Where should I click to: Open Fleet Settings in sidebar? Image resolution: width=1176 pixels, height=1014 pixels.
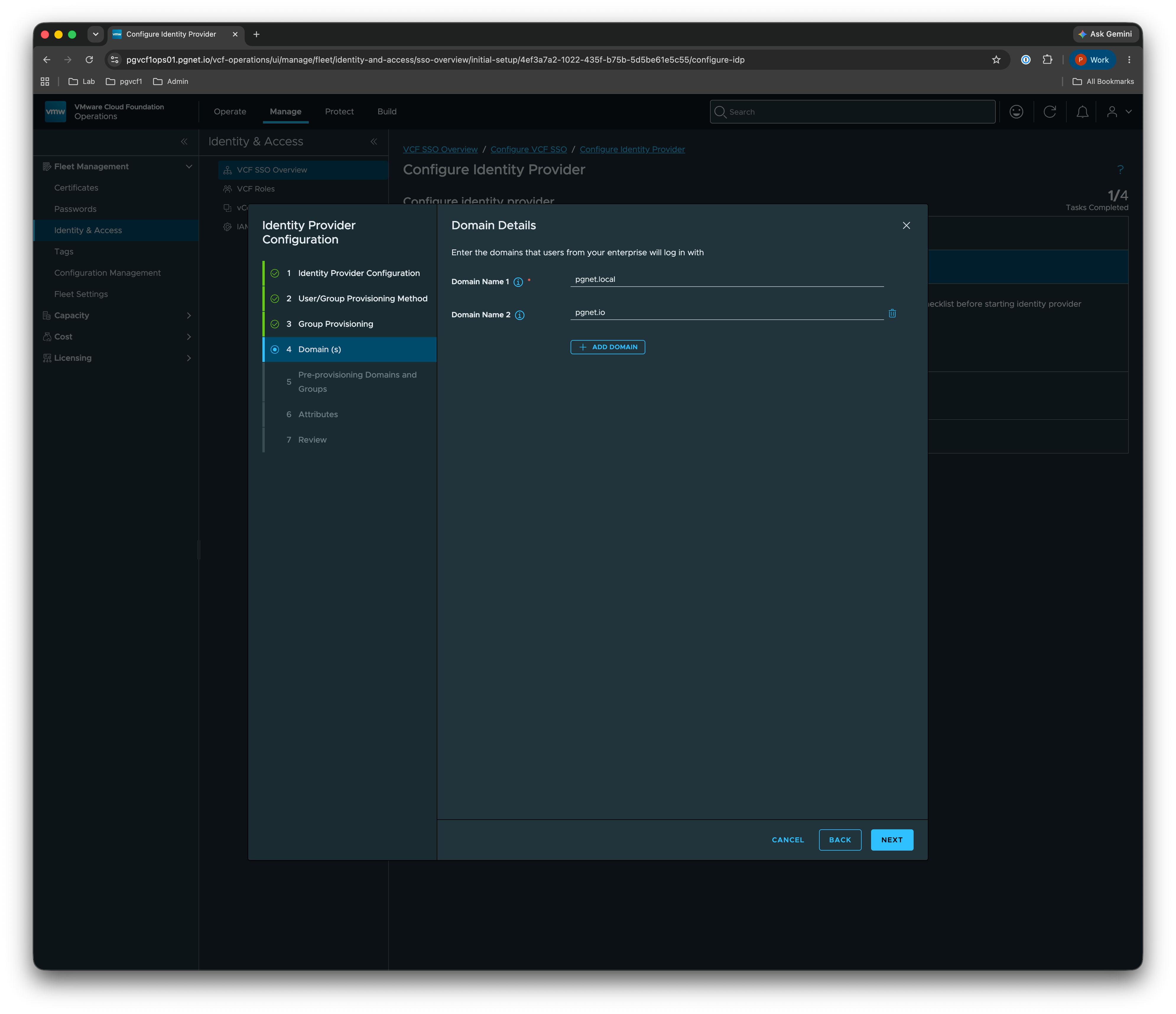81,294
